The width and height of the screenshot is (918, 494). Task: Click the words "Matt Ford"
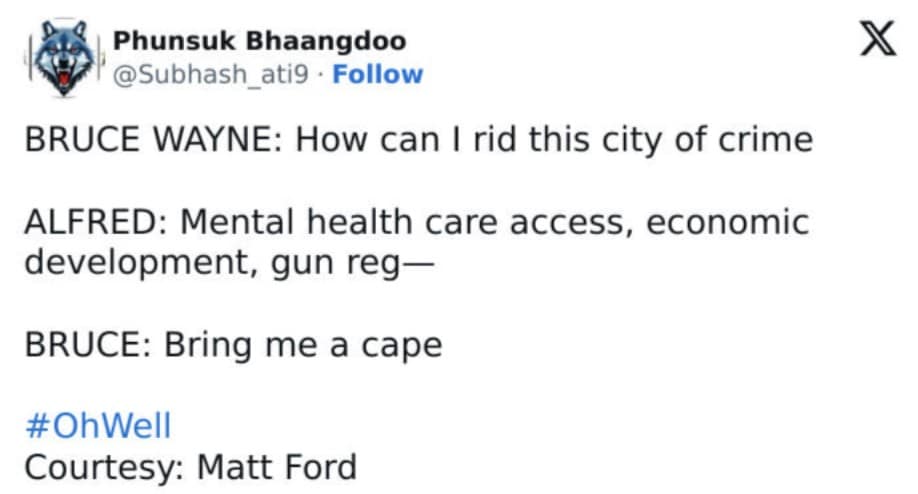tap(276, 467)
